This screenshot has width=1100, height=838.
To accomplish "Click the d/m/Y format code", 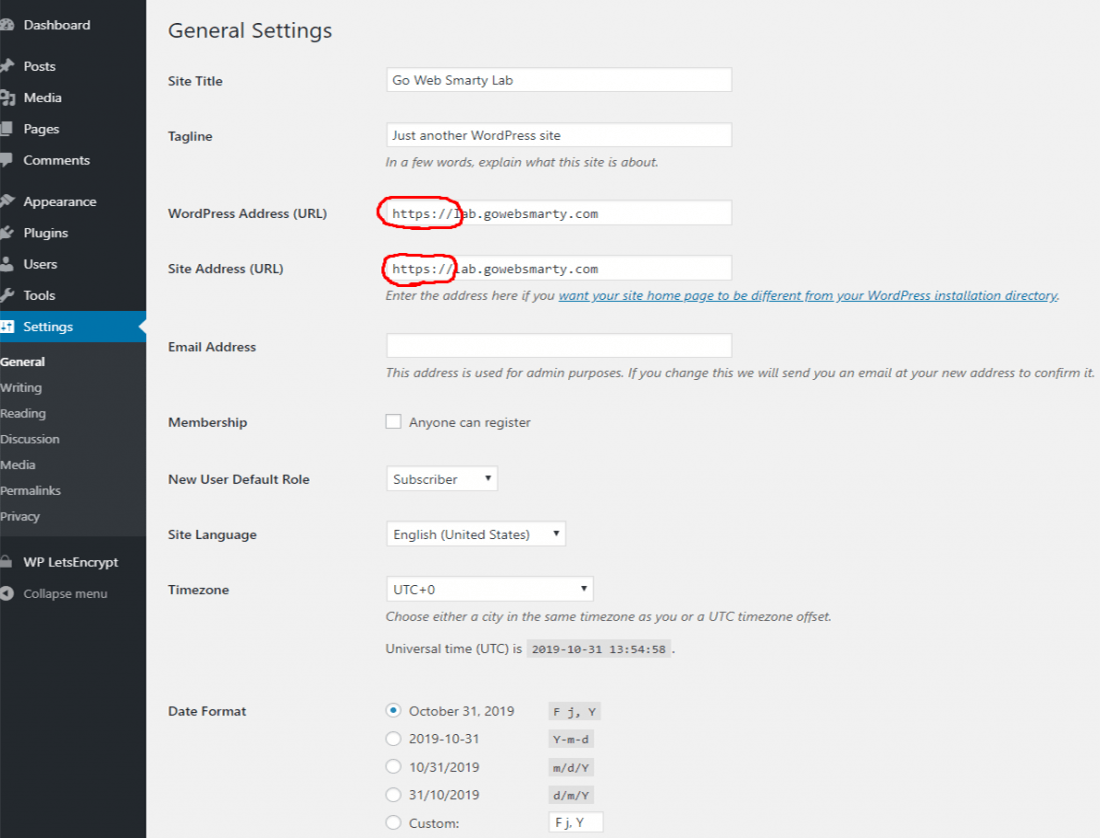I will (x=571, y=795).
